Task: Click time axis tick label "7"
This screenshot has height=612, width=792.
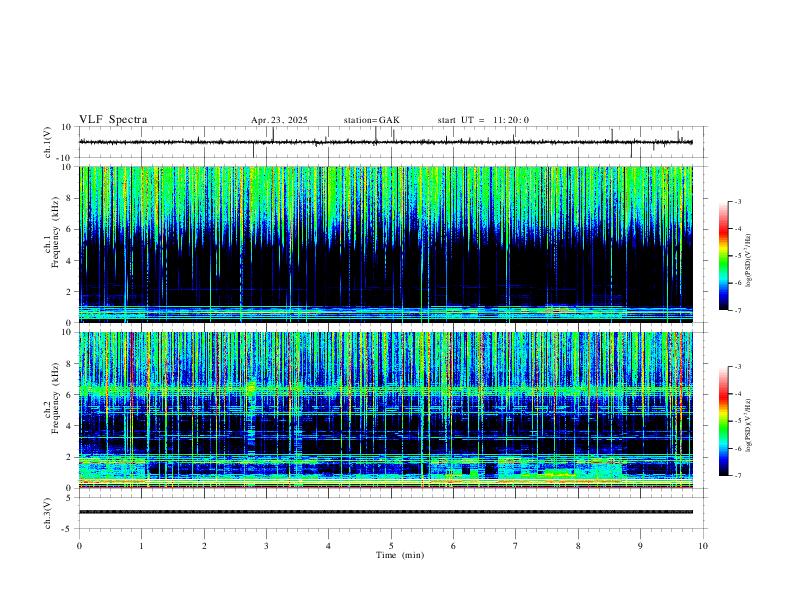Action: tap(516, 546)
